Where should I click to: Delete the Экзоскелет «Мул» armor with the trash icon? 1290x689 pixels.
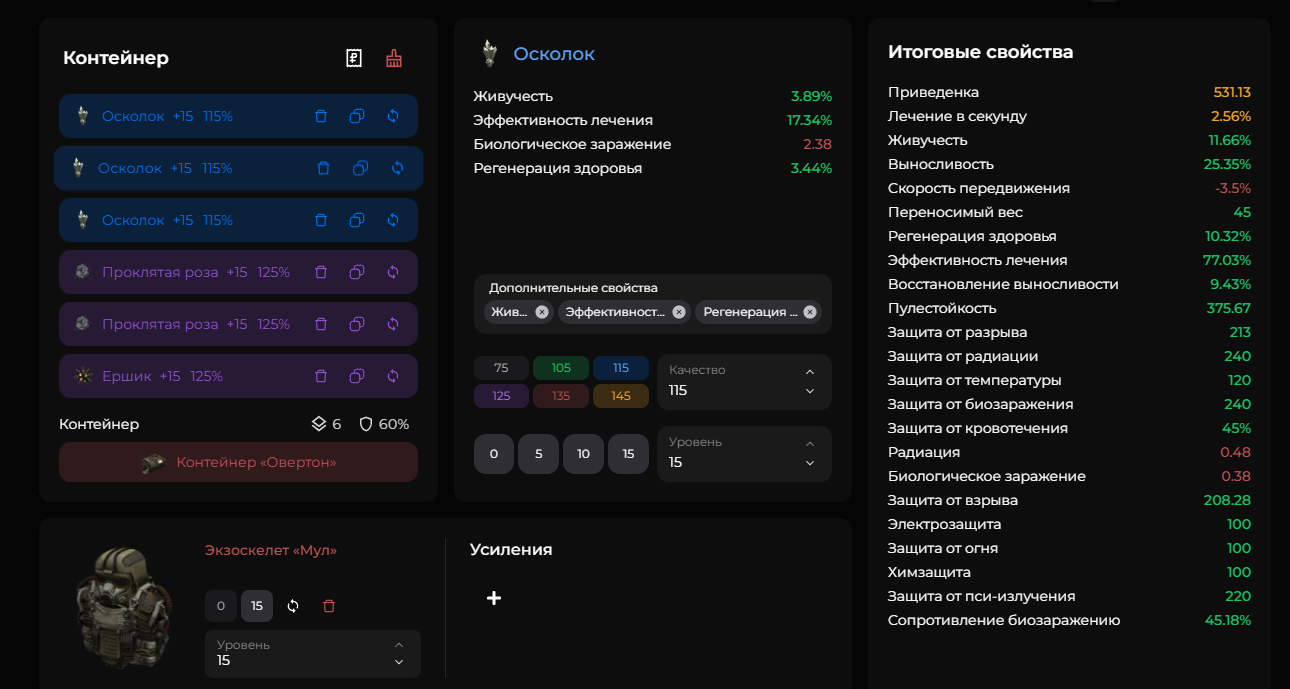(x=329, y=606)
